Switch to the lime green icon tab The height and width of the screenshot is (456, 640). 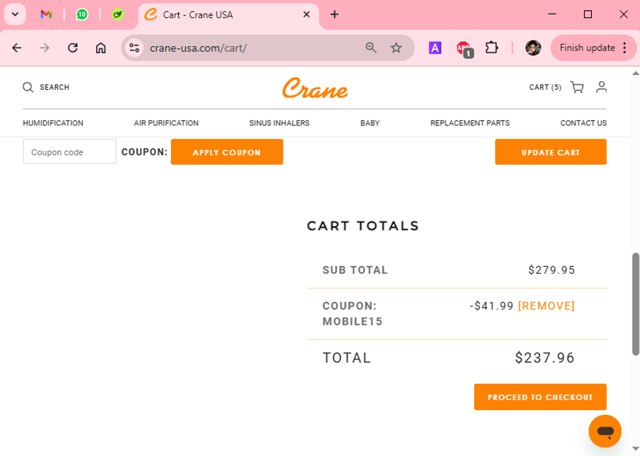[118, 14]
